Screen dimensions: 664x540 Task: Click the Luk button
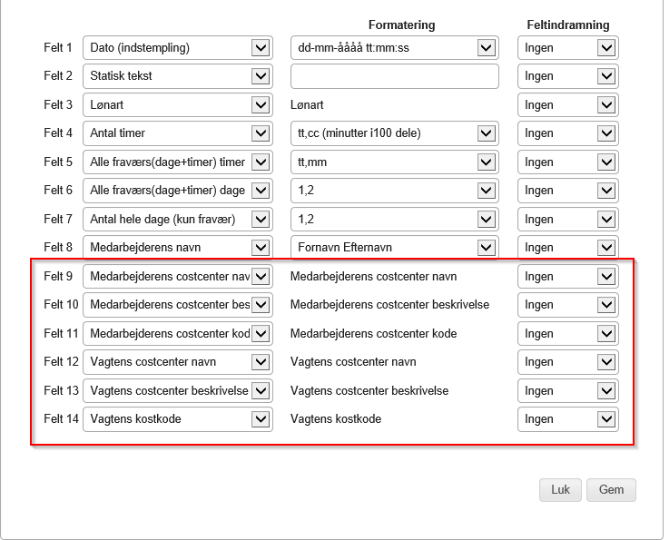[560, 490]
